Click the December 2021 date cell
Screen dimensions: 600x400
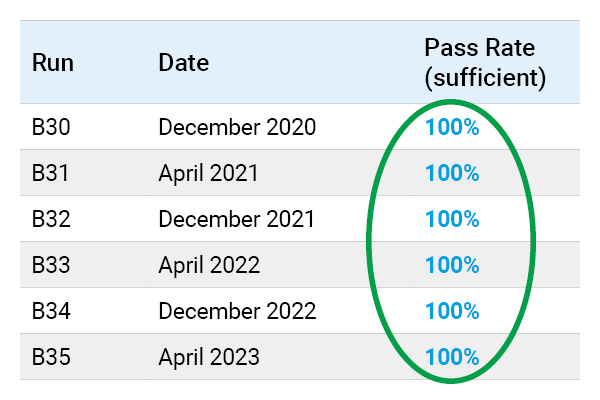point(237,219)
